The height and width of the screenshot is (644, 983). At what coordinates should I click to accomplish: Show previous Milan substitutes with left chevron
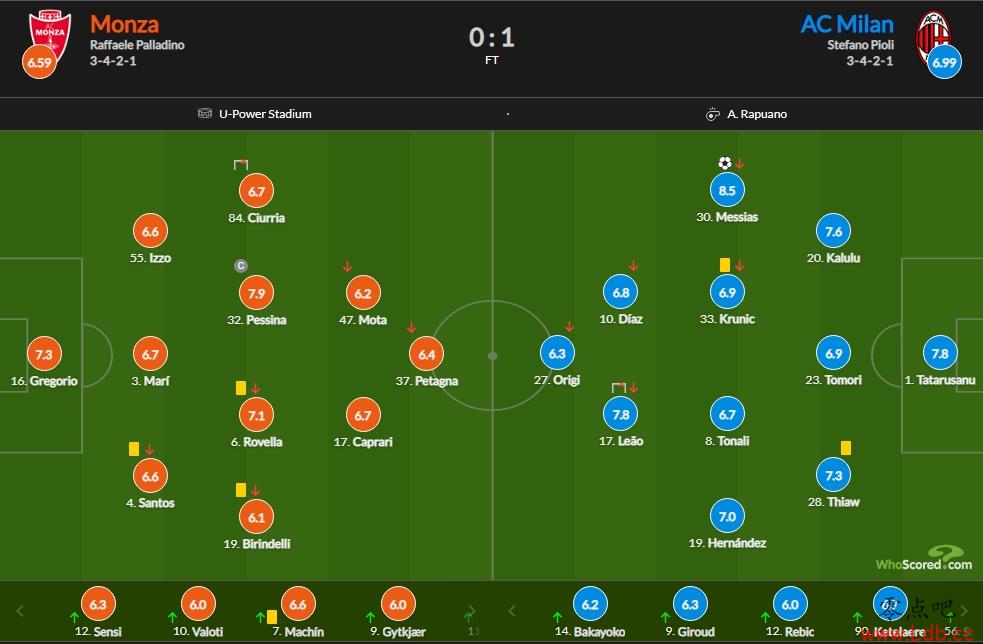tap(512, 611)
